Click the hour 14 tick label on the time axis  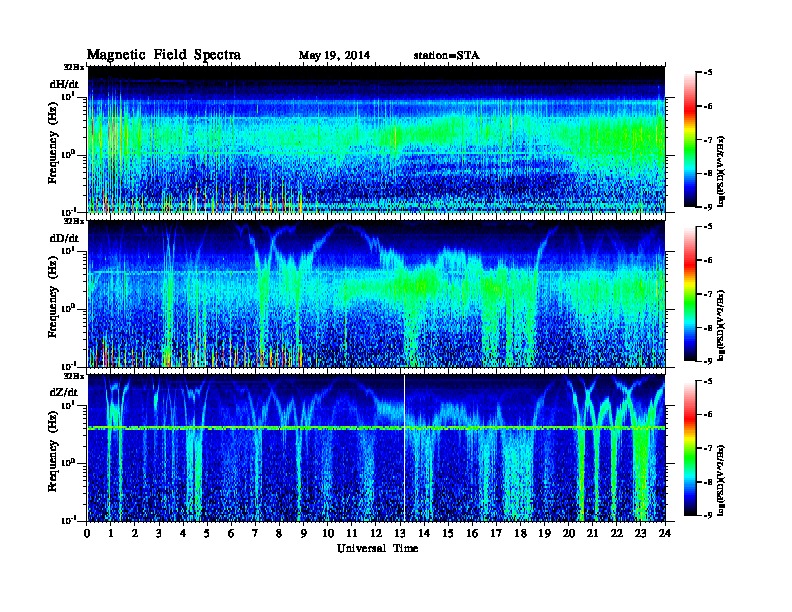tap(424, 533)
